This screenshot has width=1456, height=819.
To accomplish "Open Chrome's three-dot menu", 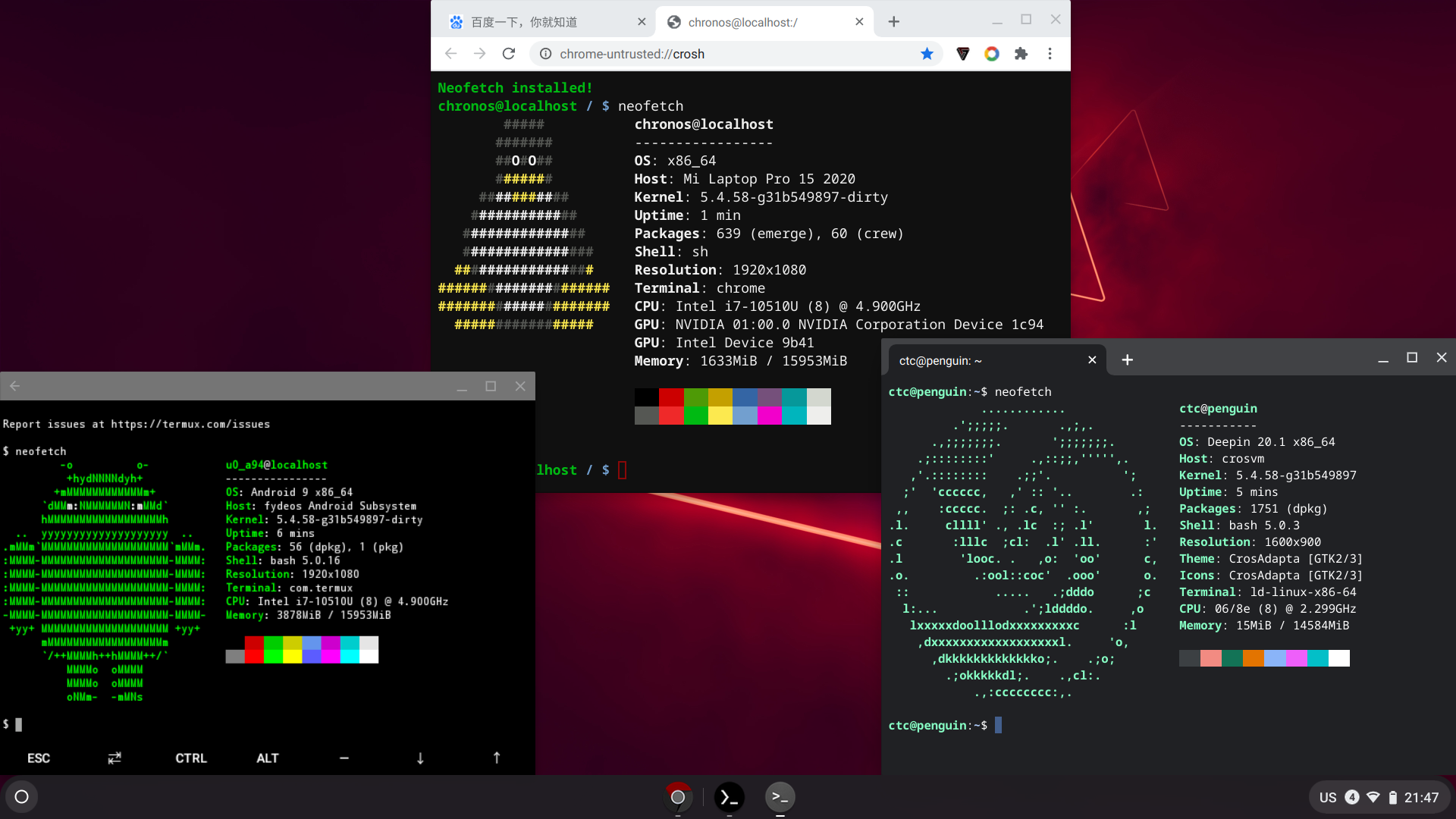I will pos(1050,54).
